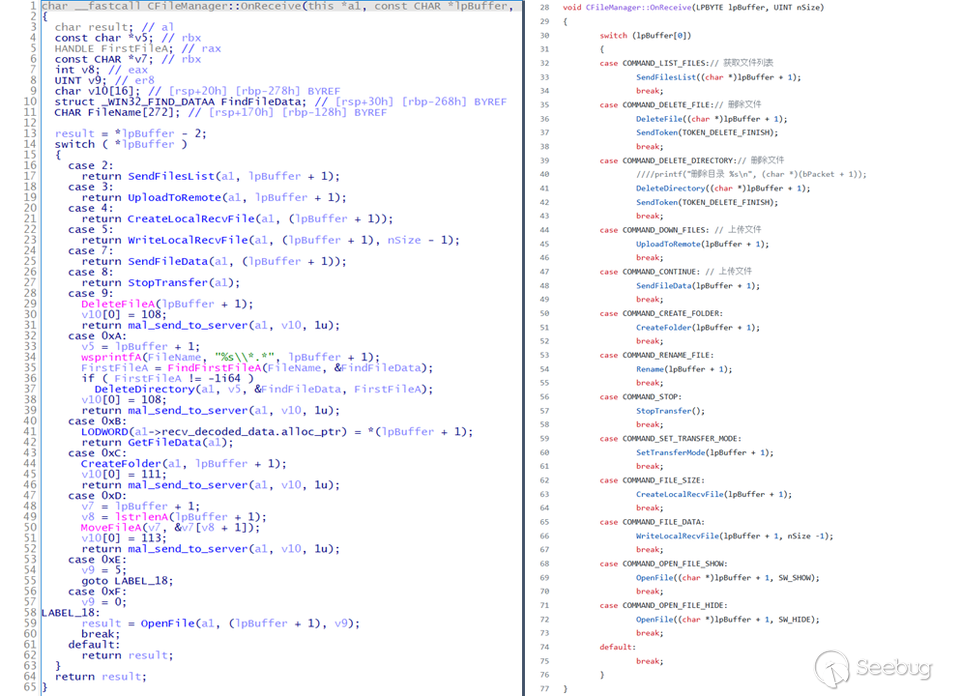
Task: Click default: label in decompiled pane
Action: tap(94, 645)
